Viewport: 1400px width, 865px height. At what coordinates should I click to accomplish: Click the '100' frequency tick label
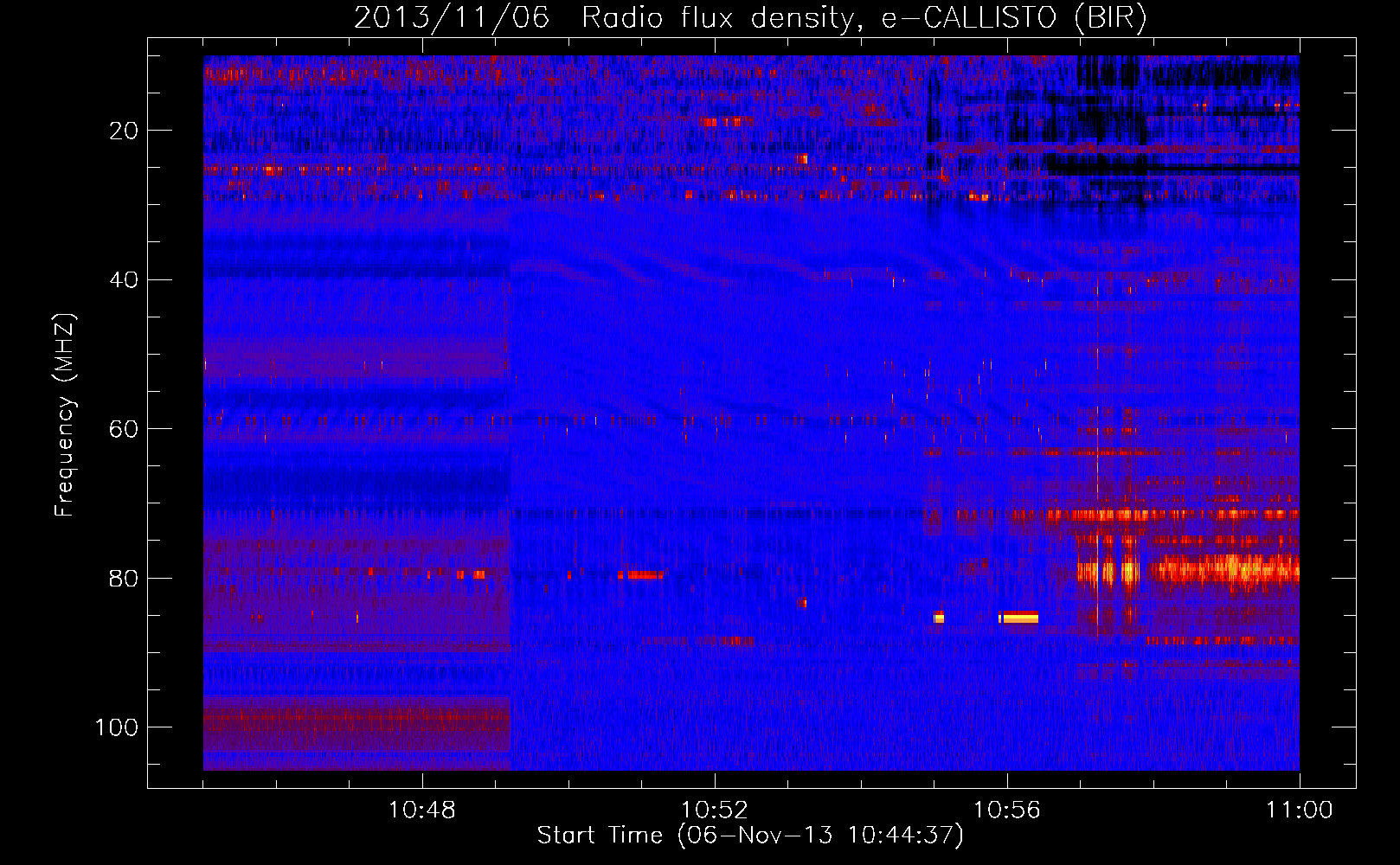117,727
